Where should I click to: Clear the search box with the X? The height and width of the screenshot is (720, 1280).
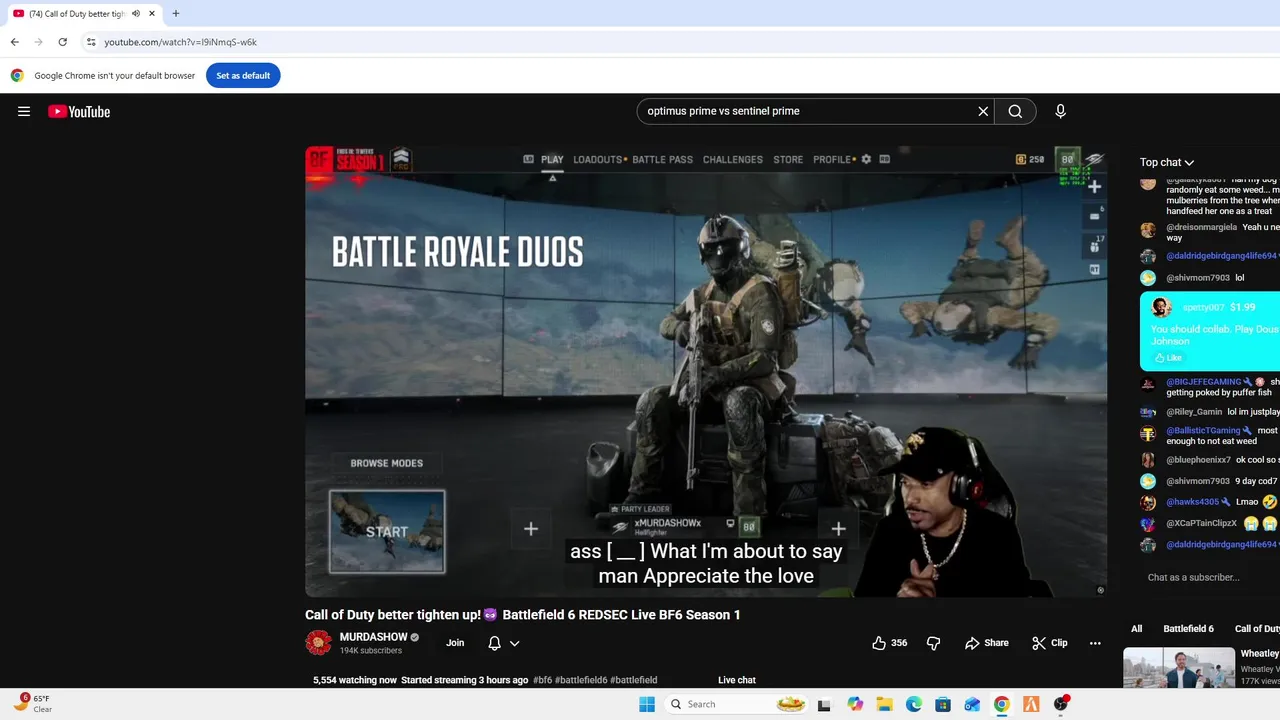pos(983,111)
